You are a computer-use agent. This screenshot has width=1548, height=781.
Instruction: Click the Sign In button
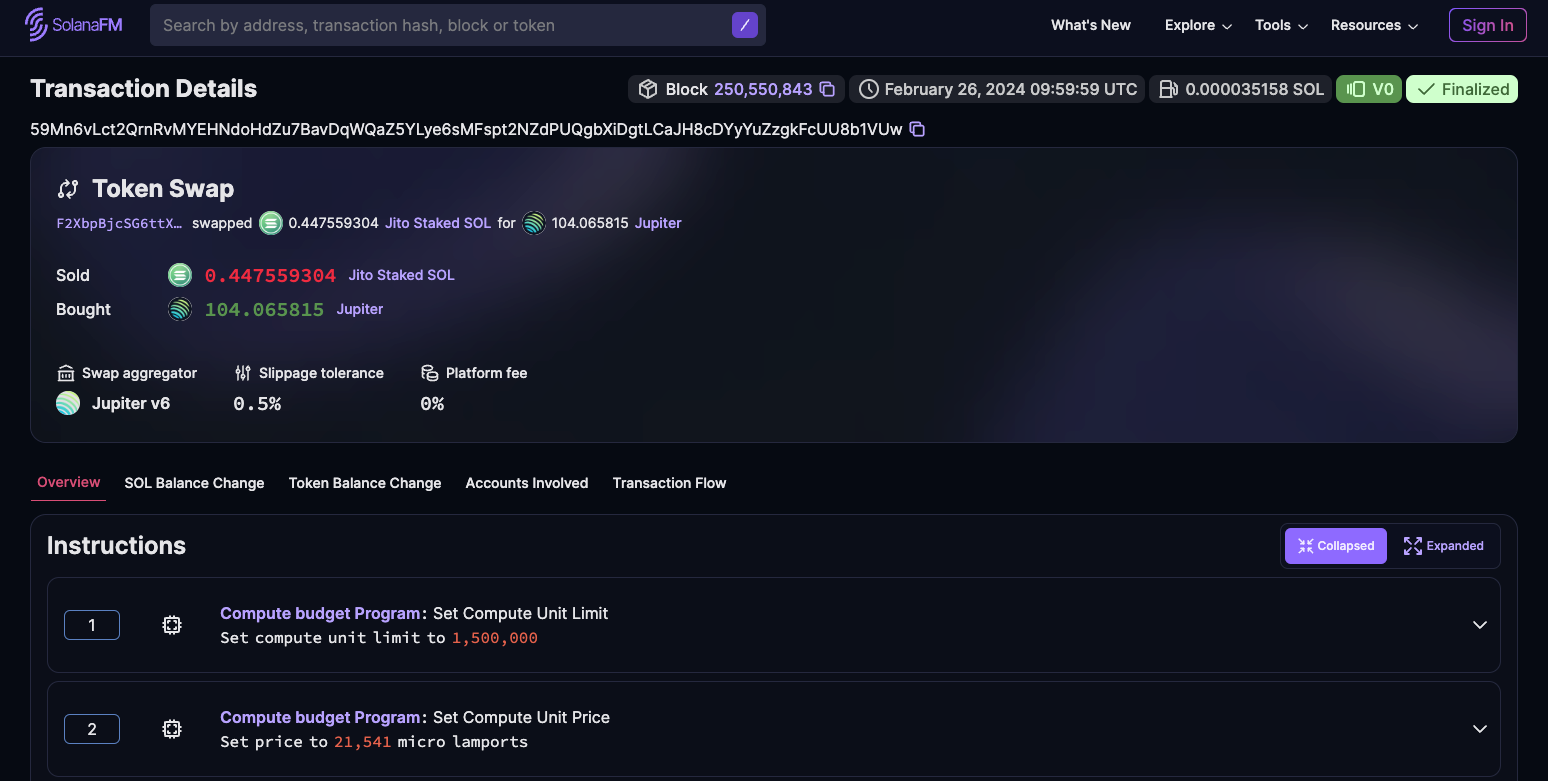click(1488, 25)
